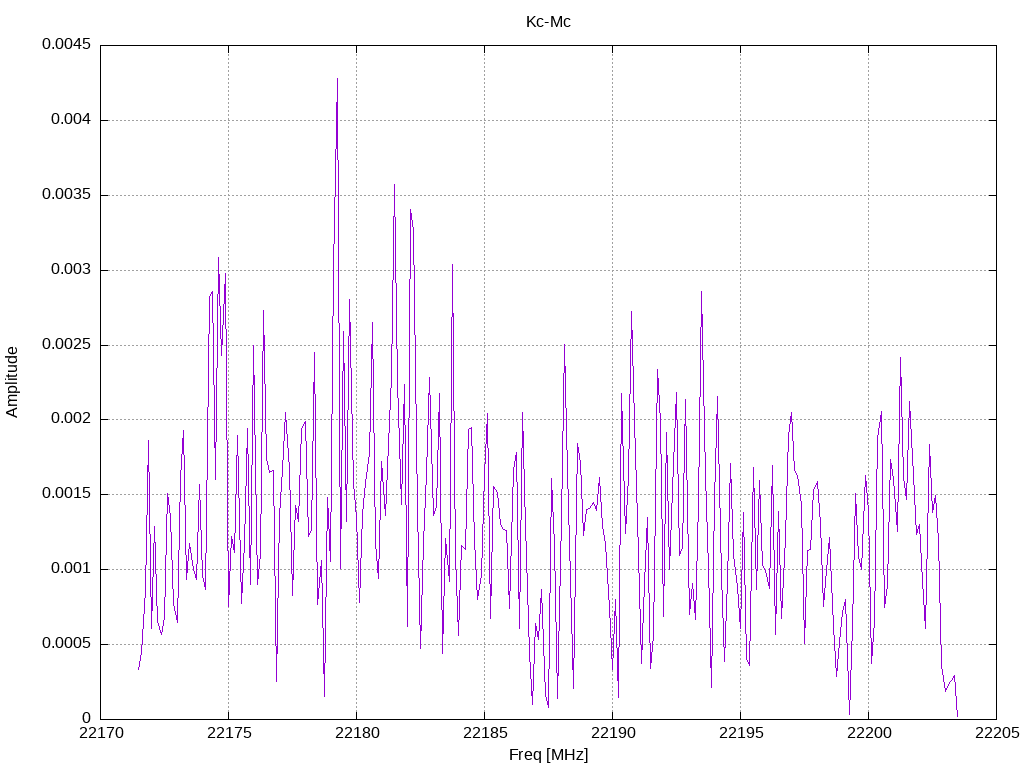Click x-axis tick label 22190

coord(613,733)
